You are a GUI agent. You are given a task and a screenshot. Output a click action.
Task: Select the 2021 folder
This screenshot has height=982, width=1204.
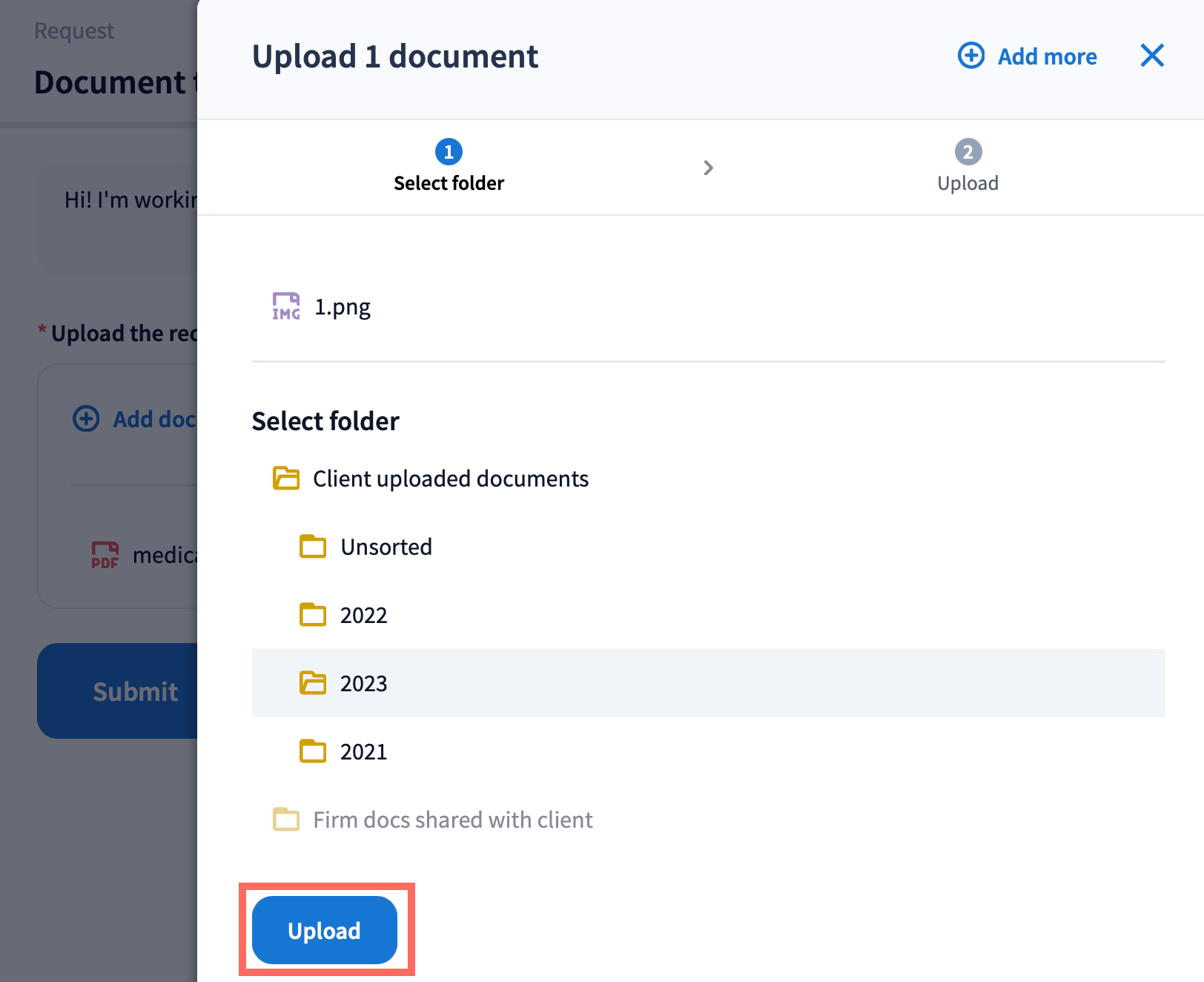(363, 752)
